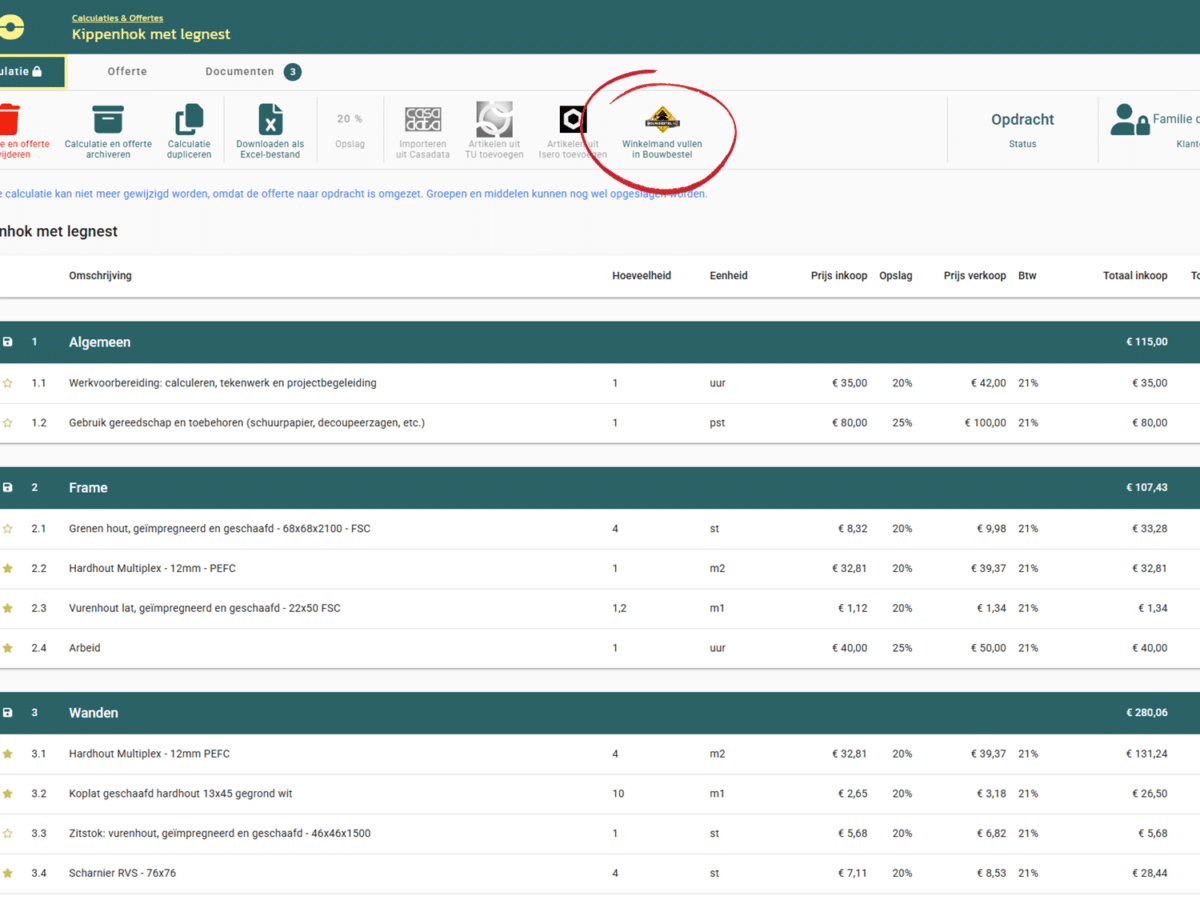Follow the Calculaties & Offertes breadcrumb link
Screen dimensions: 1200x900
[117, 18]
